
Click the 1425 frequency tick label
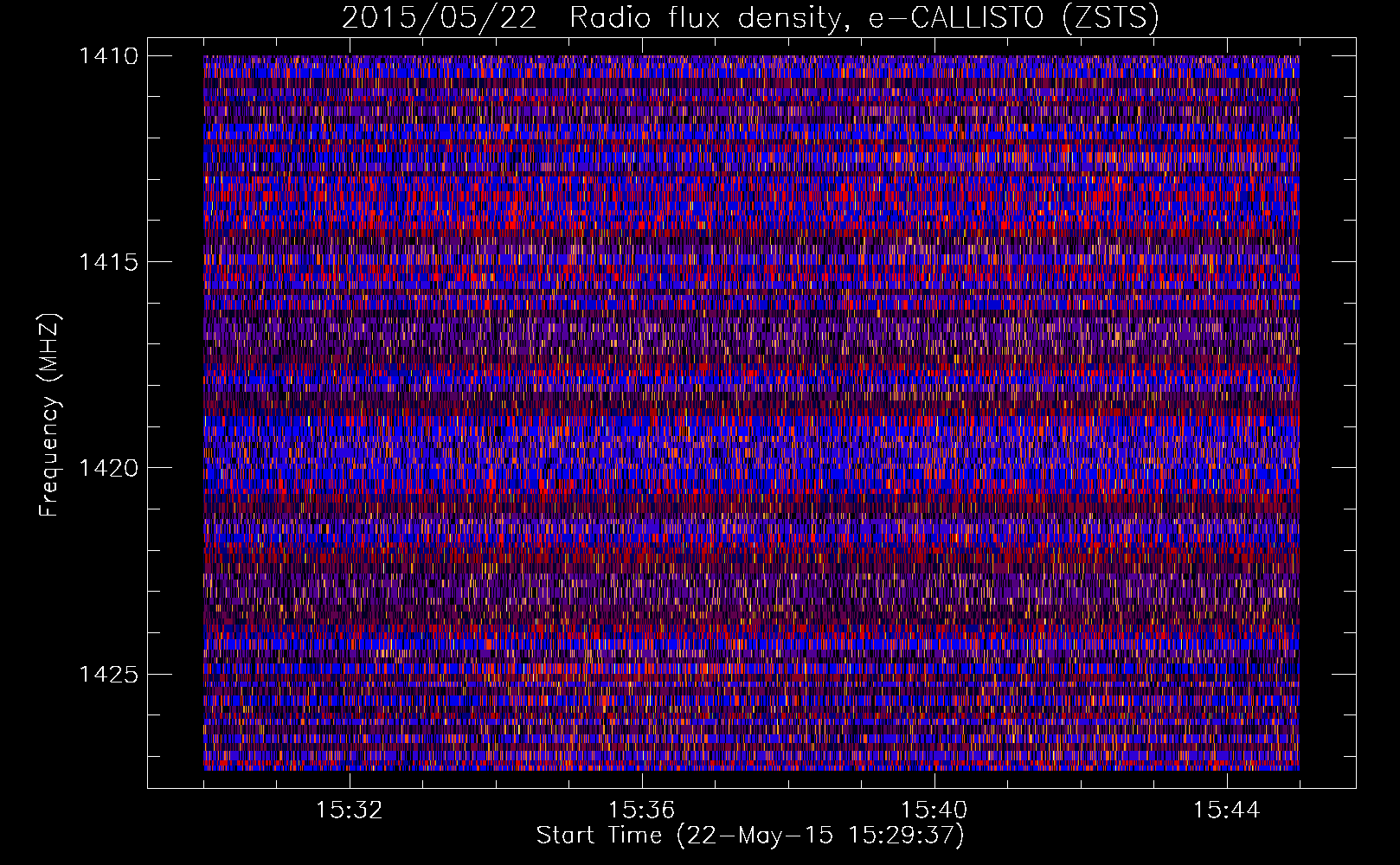pyautogui.click(x=108, y=674)
